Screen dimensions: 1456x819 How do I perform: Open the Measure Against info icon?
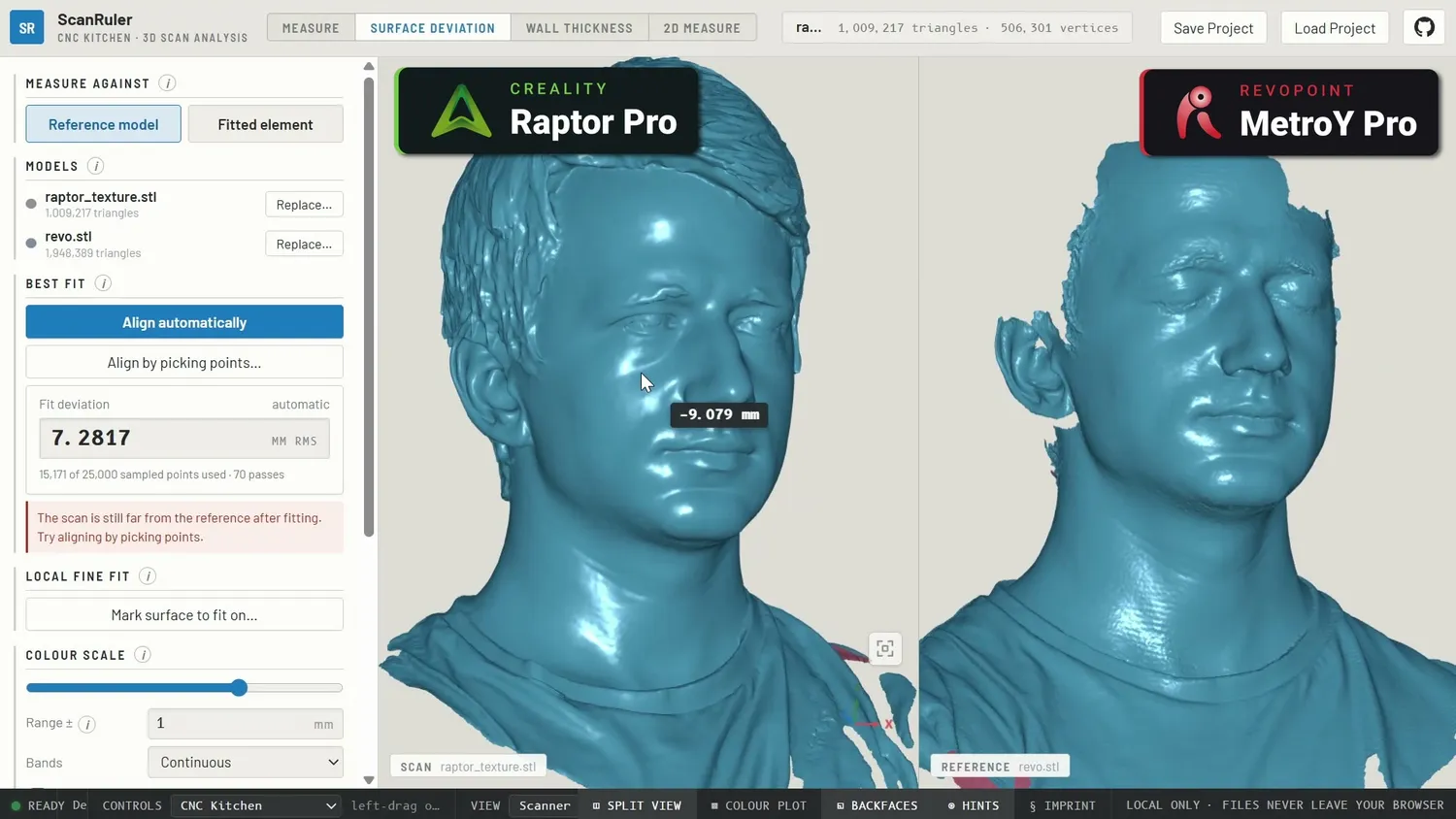[167, 83]
